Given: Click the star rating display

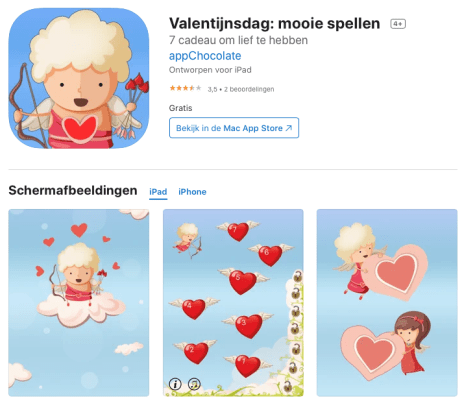Looking at the screenshot, I should click(185, 88).
